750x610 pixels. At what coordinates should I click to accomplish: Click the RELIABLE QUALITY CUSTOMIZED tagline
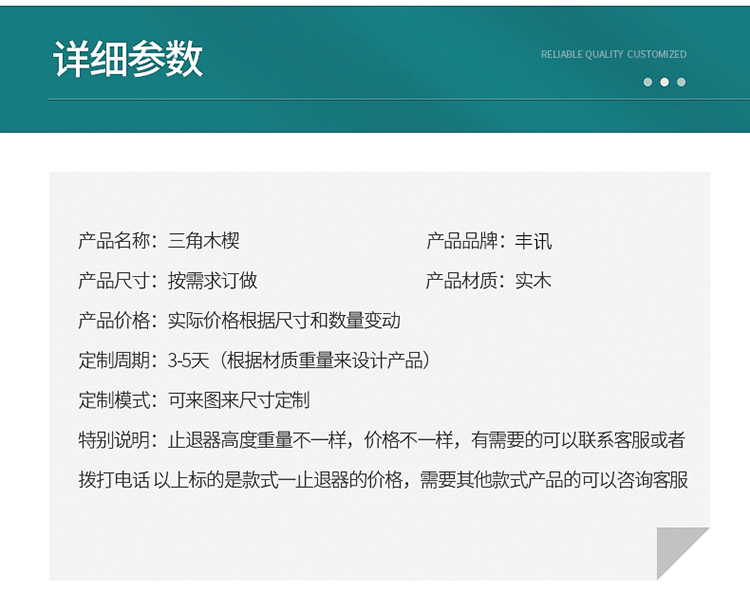pyautogui.click(x=613, y=54)
